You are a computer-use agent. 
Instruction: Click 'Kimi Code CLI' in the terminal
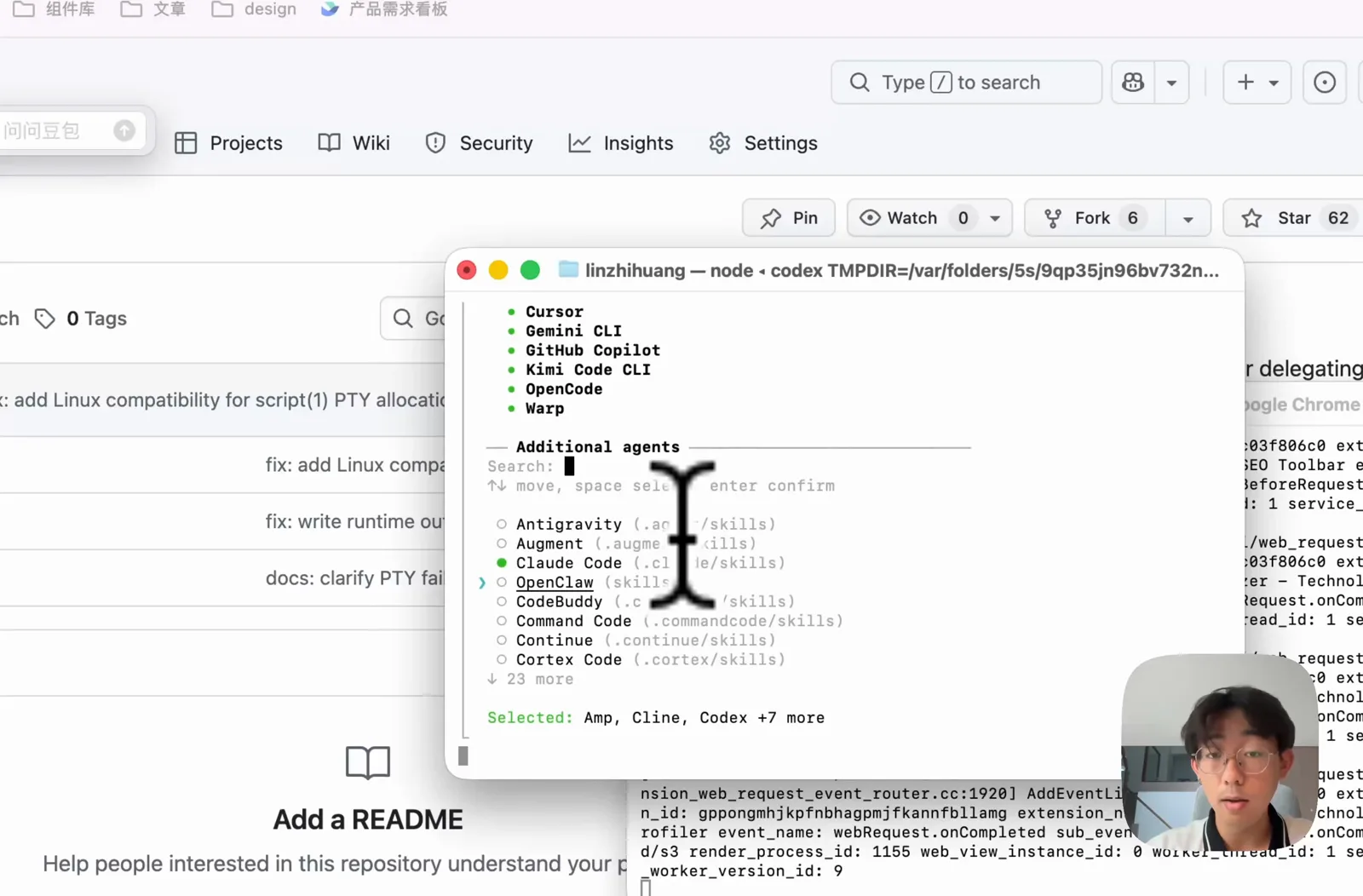coord(588,370)
